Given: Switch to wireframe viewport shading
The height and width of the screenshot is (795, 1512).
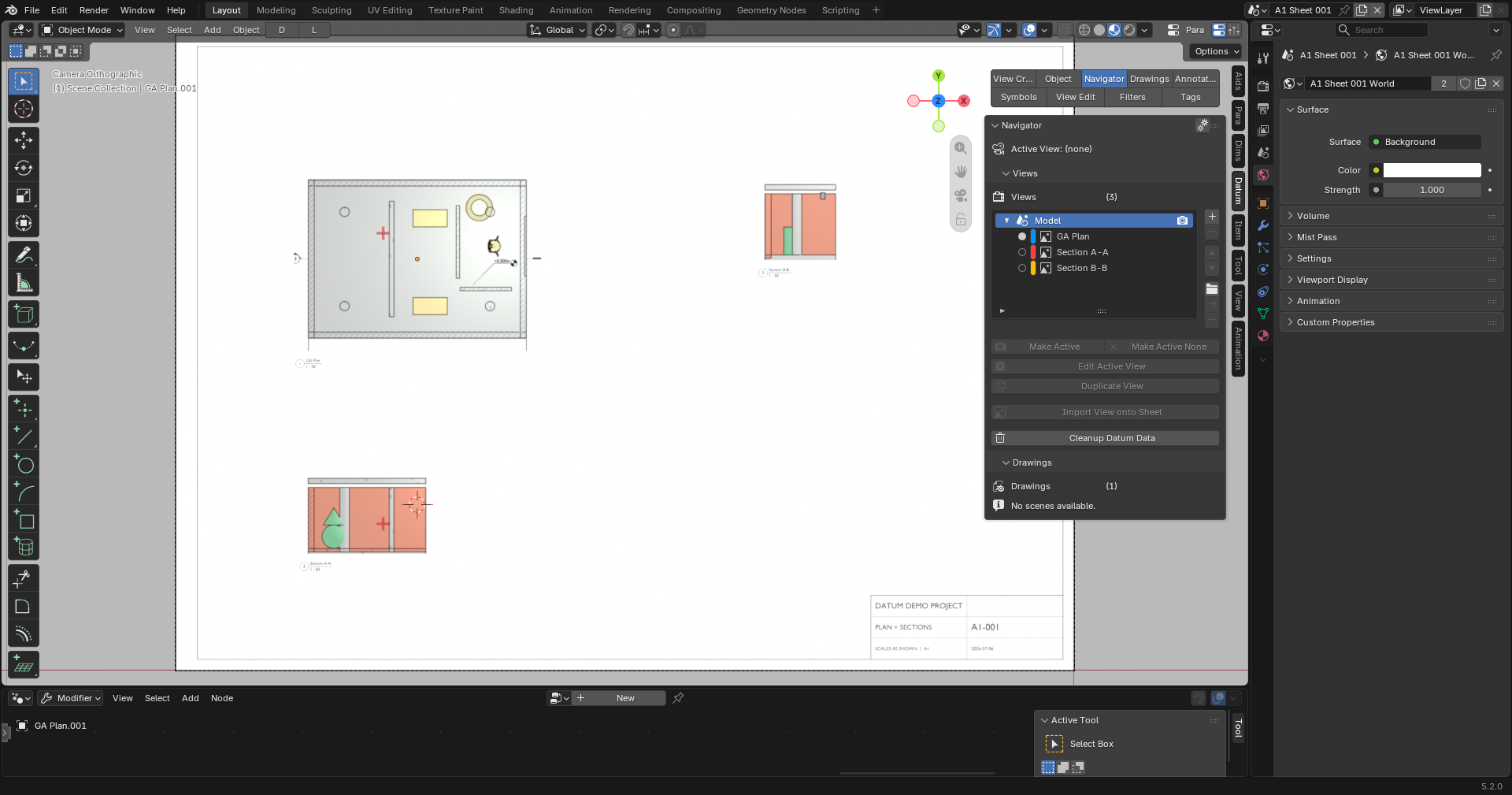Looking at the screenshot, I should (x=1084, y=30).
